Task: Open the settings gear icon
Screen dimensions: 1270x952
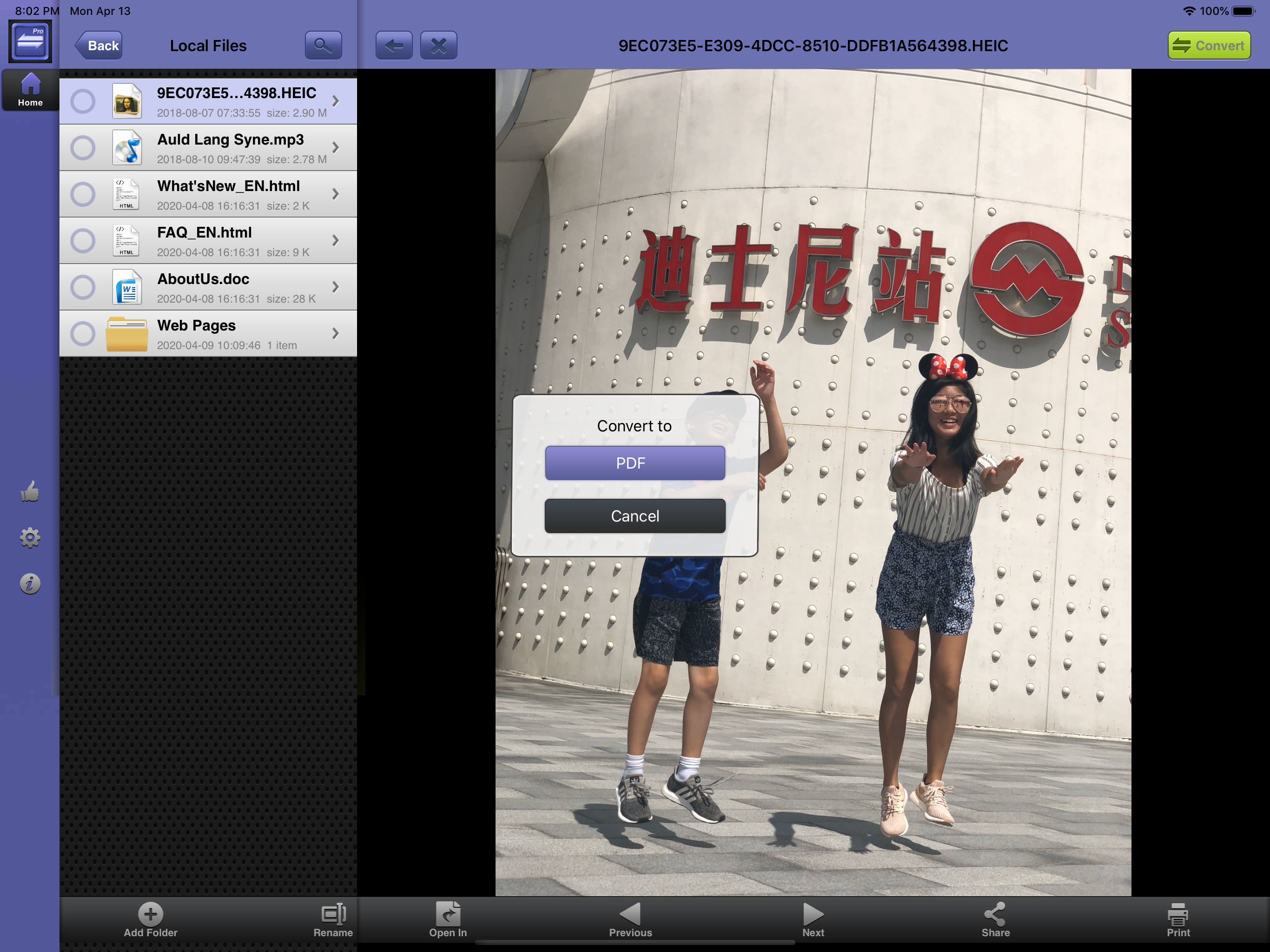Action: pyautogui.click(x=30, y=538)
